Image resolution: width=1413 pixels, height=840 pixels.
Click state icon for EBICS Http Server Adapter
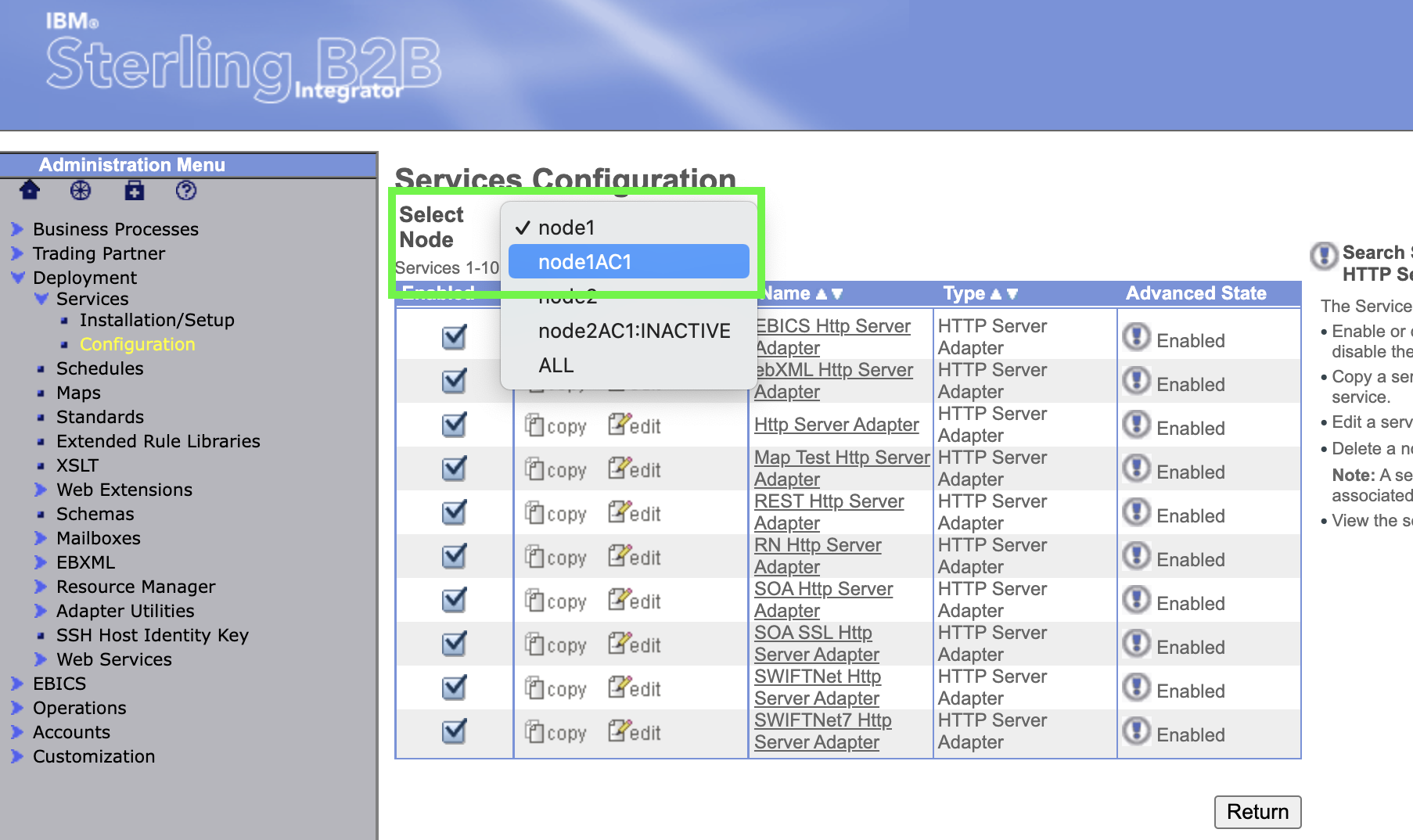[x=1136, y=337]
